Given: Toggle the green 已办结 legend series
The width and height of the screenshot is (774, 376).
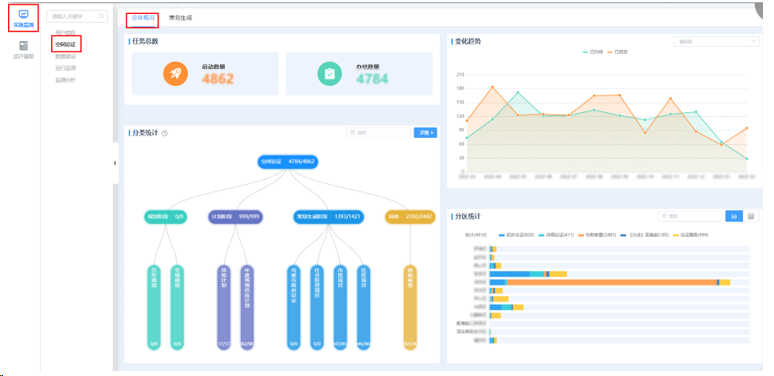Looking at the screenshot, I should click(593, 52).
